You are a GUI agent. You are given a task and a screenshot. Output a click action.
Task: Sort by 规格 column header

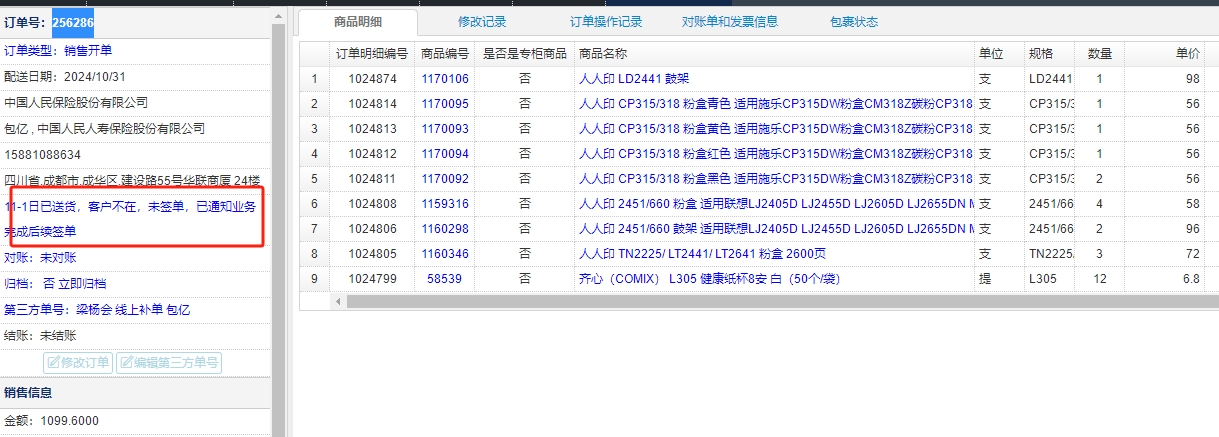click(1050, 54)
